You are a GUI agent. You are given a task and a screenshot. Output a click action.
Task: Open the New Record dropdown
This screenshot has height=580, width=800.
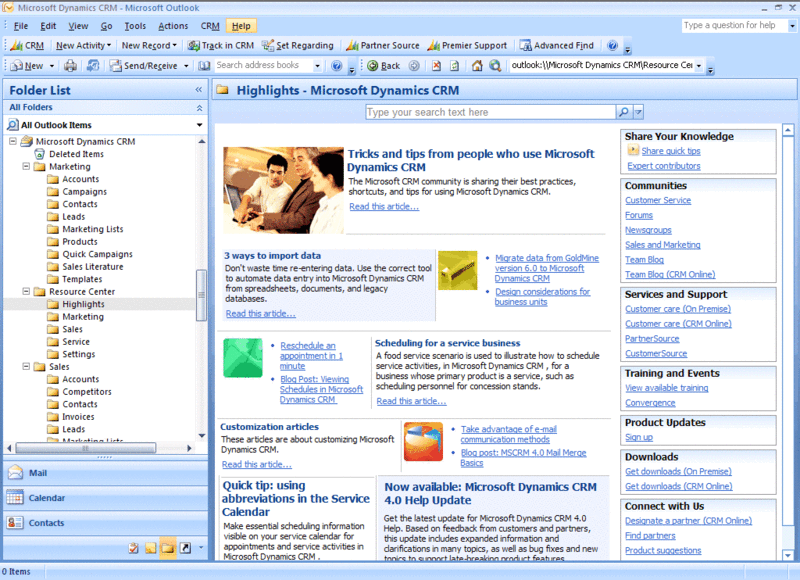tap(149, 45)
